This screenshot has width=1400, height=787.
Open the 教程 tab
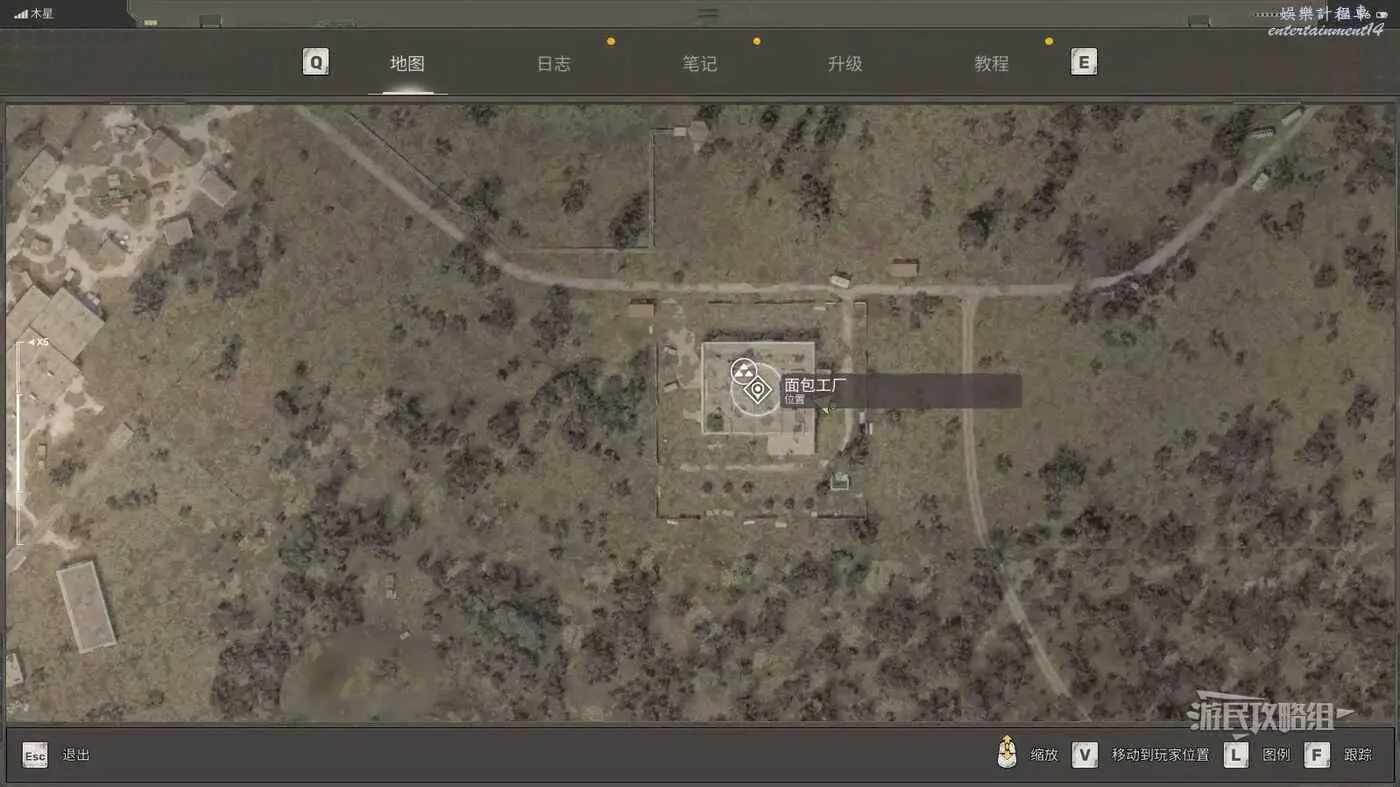click(991, 64)
